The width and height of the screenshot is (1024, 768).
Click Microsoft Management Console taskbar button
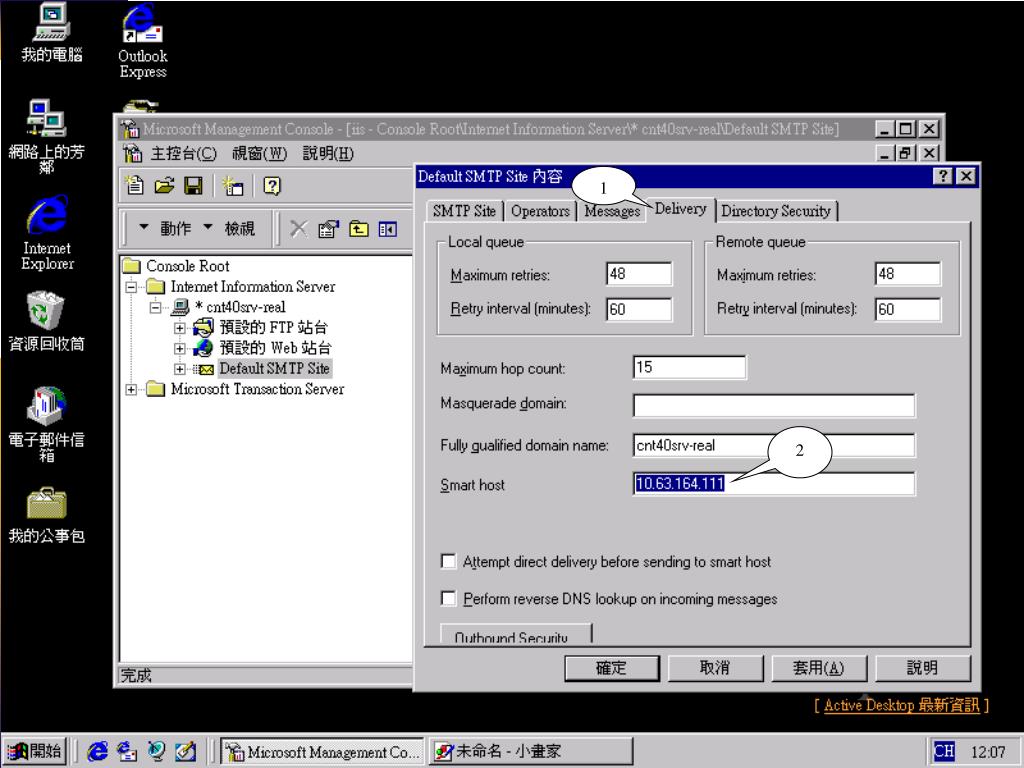(x=323, y=751)
